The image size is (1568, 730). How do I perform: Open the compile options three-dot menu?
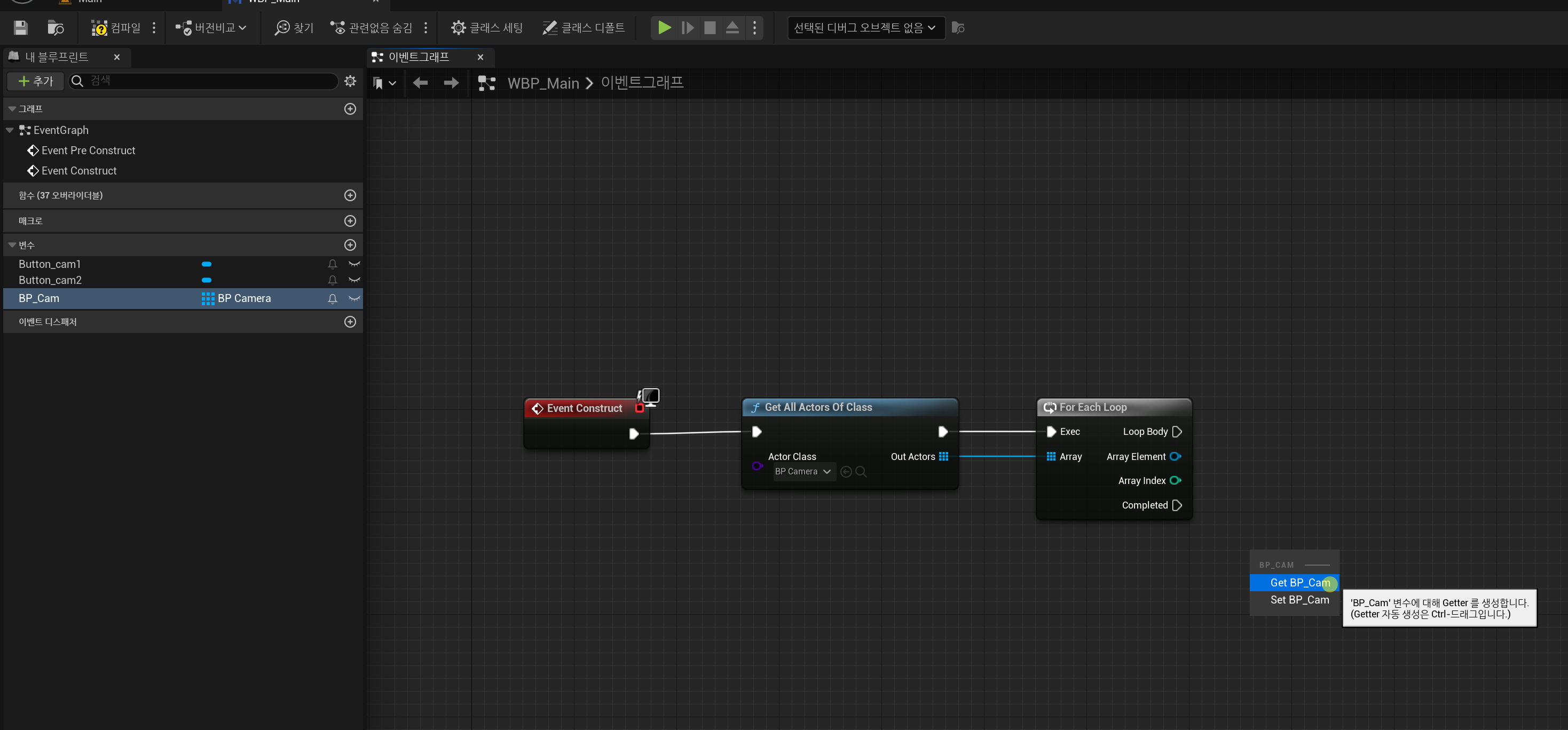click(x=154, y=27)
